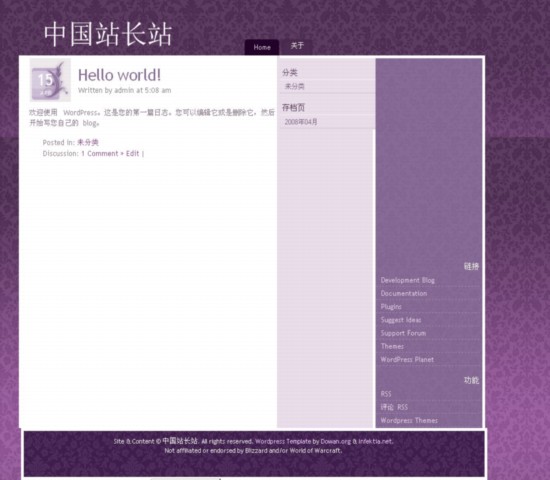This screenshot has height=480, width=550.
Task: Click the 链接 sidebar heading
Action: 471,266
